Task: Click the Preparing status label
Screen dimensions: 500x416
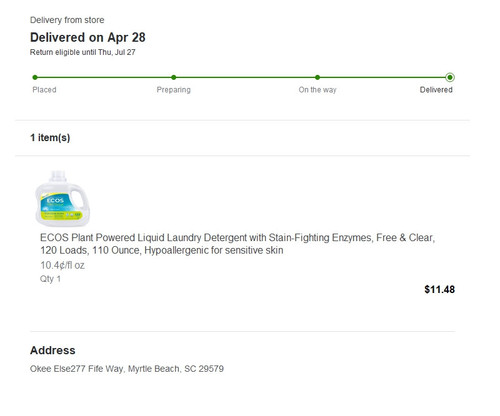Action: 174,90
